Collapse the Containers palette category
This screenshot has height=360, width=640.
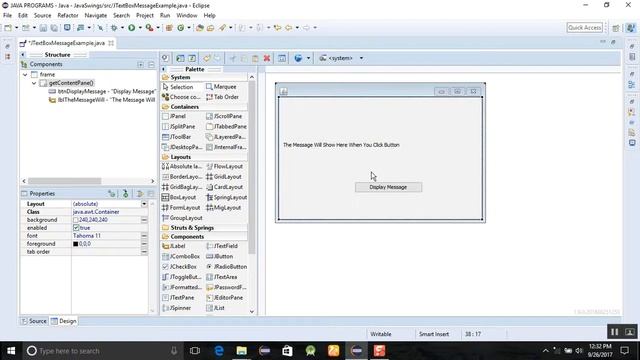point(204,107)
